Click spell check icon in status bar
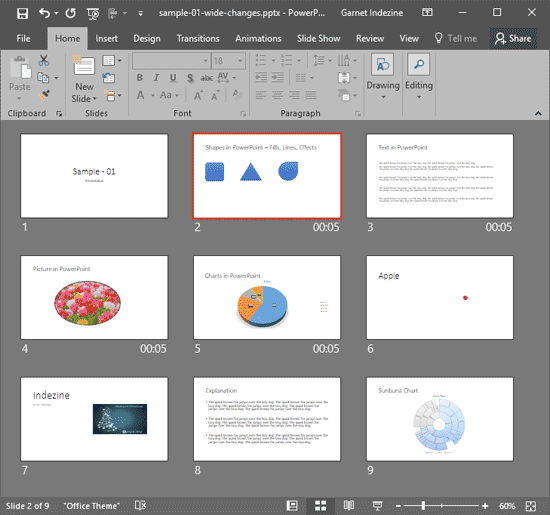Viewport: 550px width, 515px height. pos(140,506)
